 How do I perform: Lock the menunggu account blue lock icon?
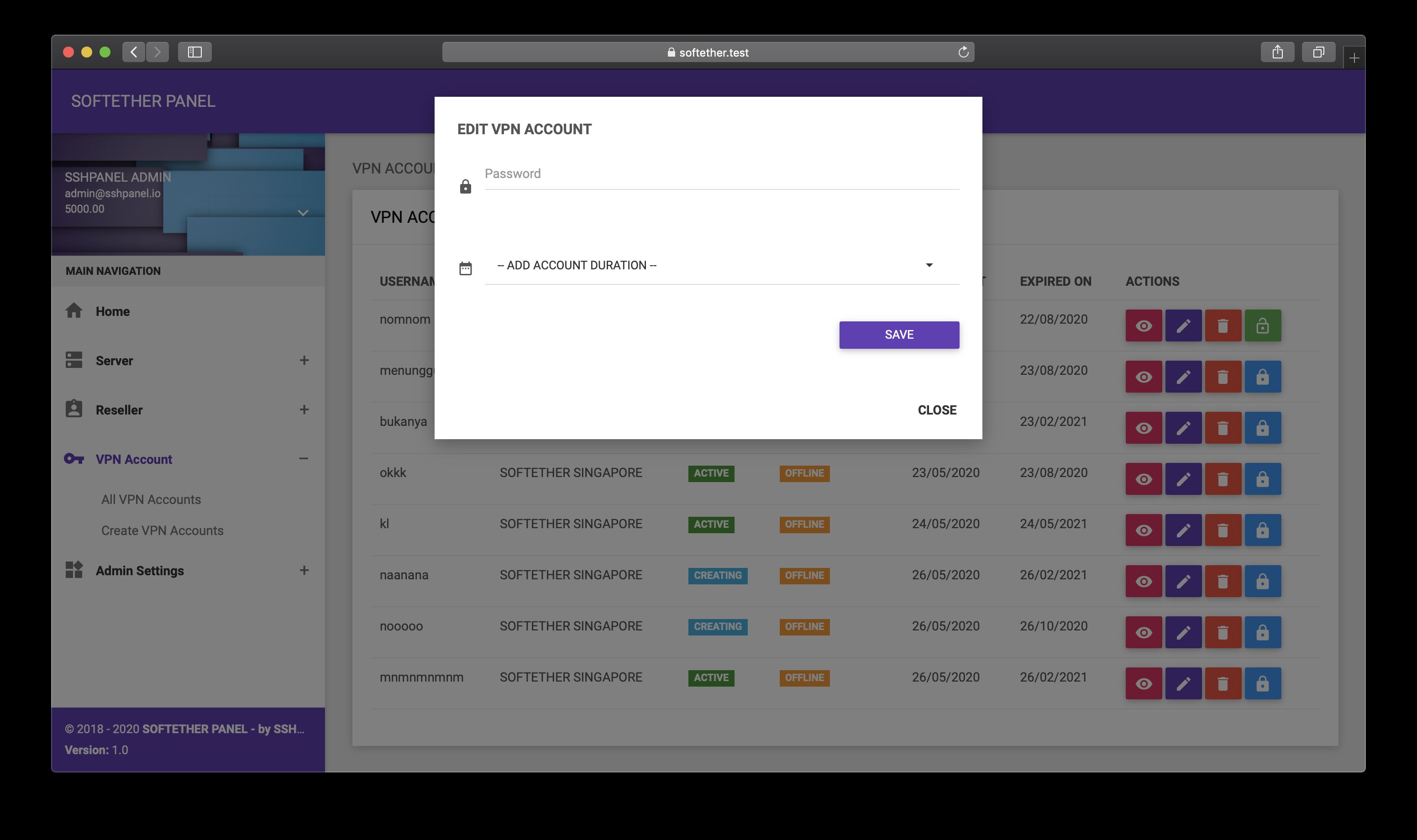1262,377
